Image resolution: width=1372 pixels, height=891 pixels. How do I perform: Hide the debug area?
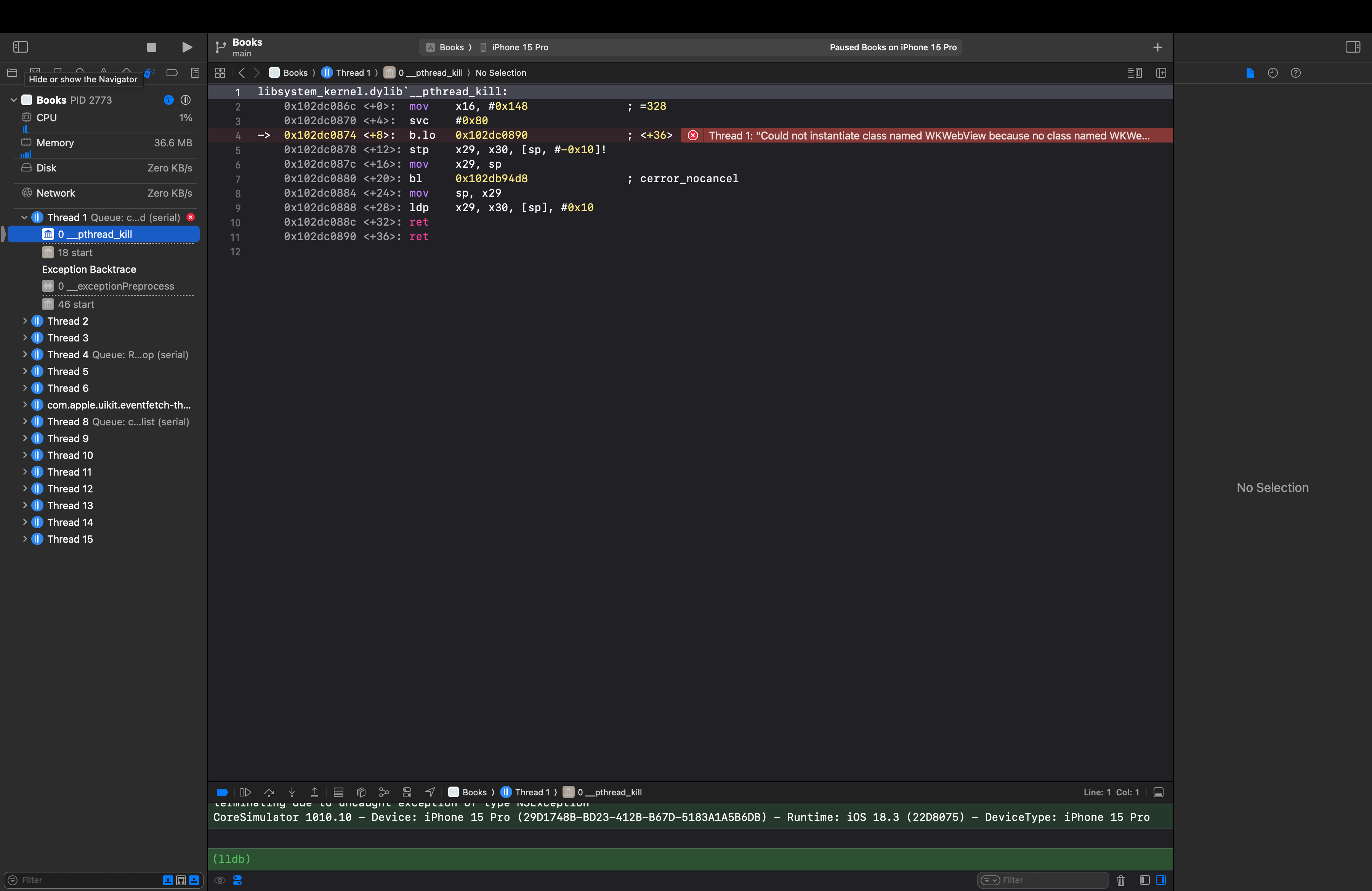pyautogui.click(x=1159, y=792)
